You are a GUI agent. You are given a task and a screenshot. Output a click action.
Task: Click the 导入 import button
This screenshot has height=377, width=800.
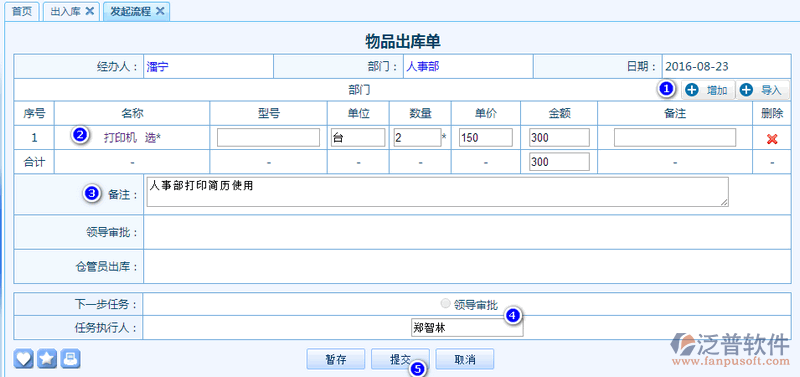[x=762, y=90]
